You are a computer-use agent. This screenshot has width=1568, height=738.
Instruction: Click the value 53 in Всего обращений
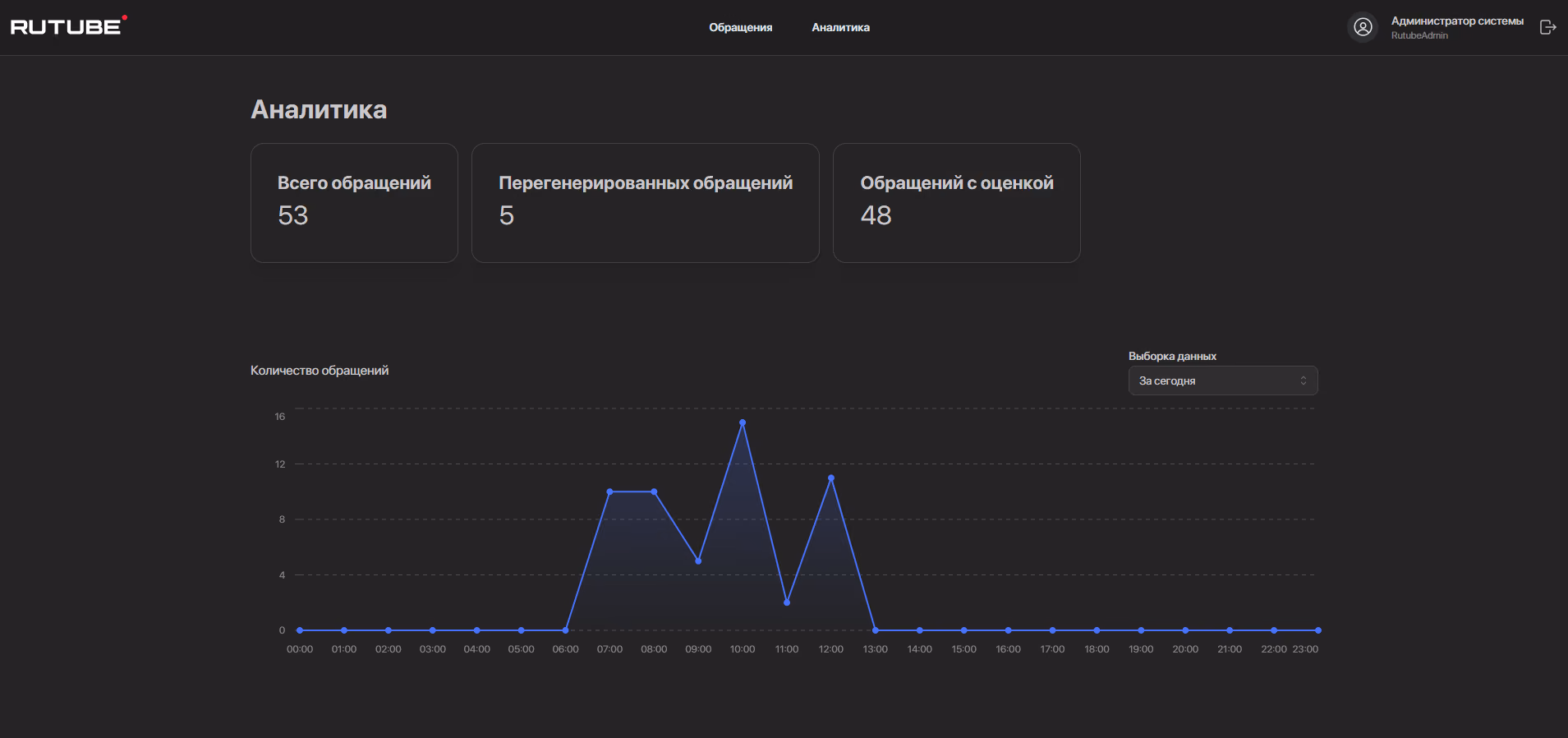293,215
